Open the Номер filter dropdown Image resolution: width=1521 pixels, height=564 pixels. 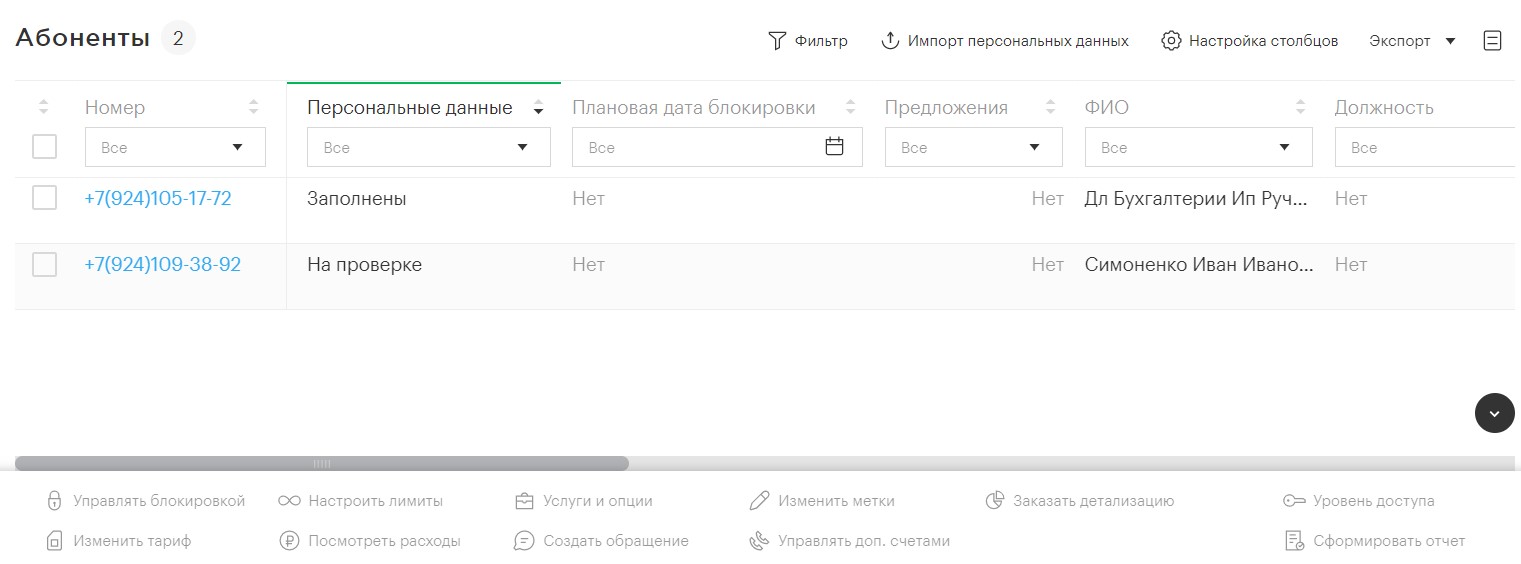click(x=175, y=147)
